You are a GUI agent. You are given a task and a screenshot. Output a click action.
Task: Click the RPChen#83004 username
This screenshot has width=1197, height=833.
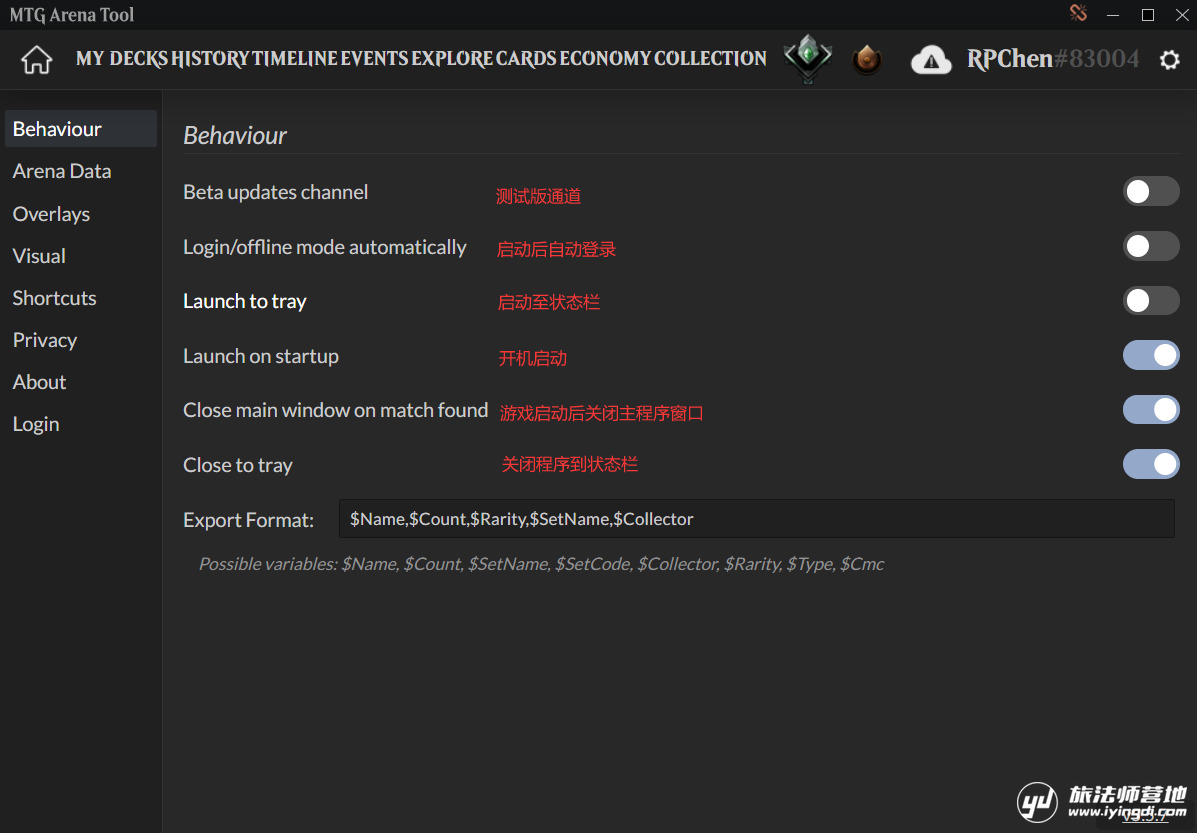click(x=1053, y=59)
